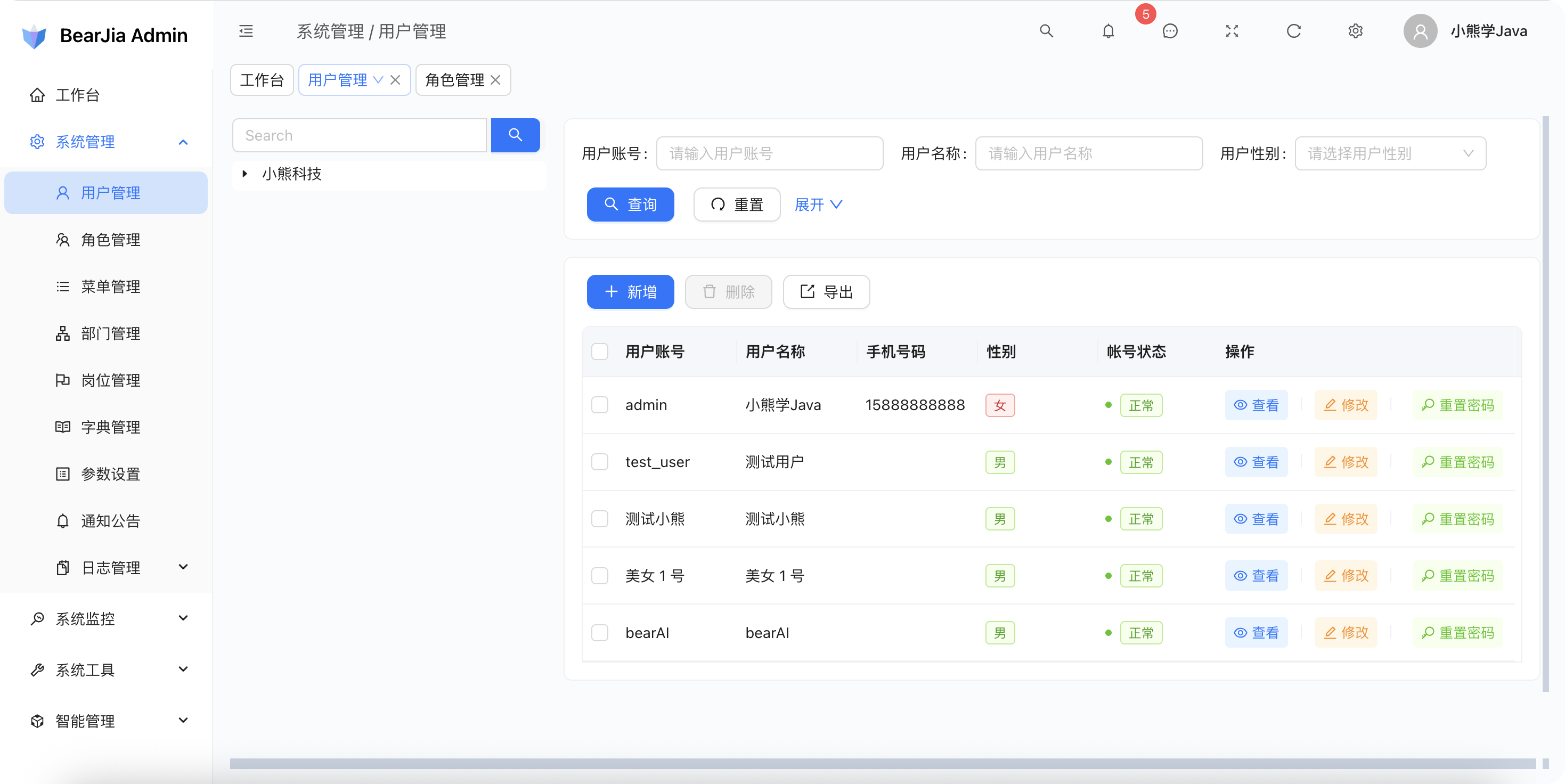
Task: Open the 用户性别 dropdown
Action: point(1390,153)
